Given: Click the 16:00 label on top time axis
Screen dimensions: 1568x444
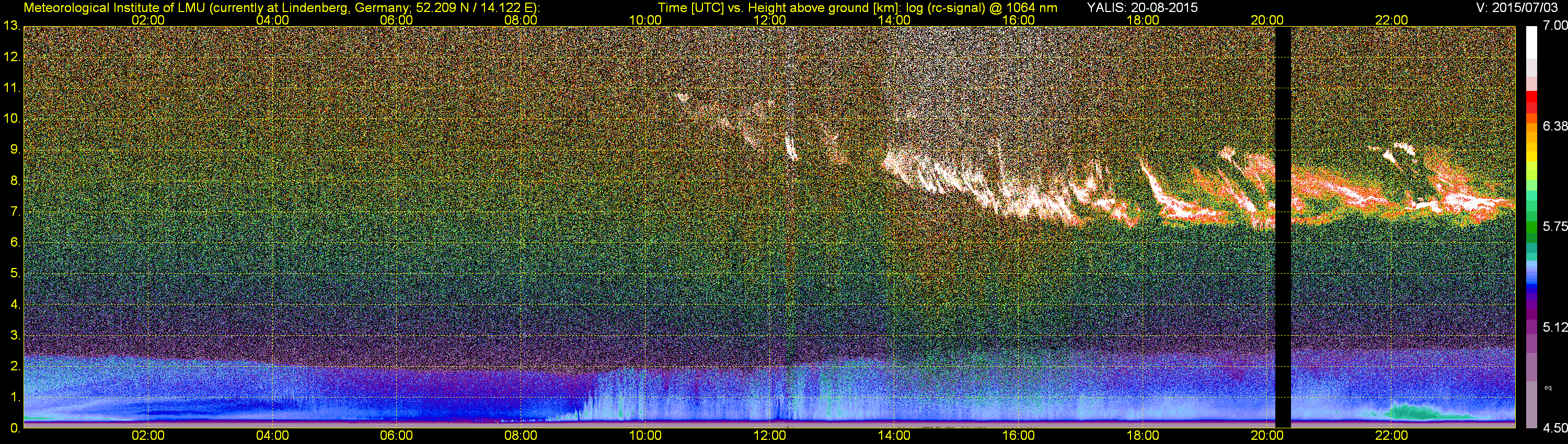Looking at the screenshot, I should pos(1018,20).
